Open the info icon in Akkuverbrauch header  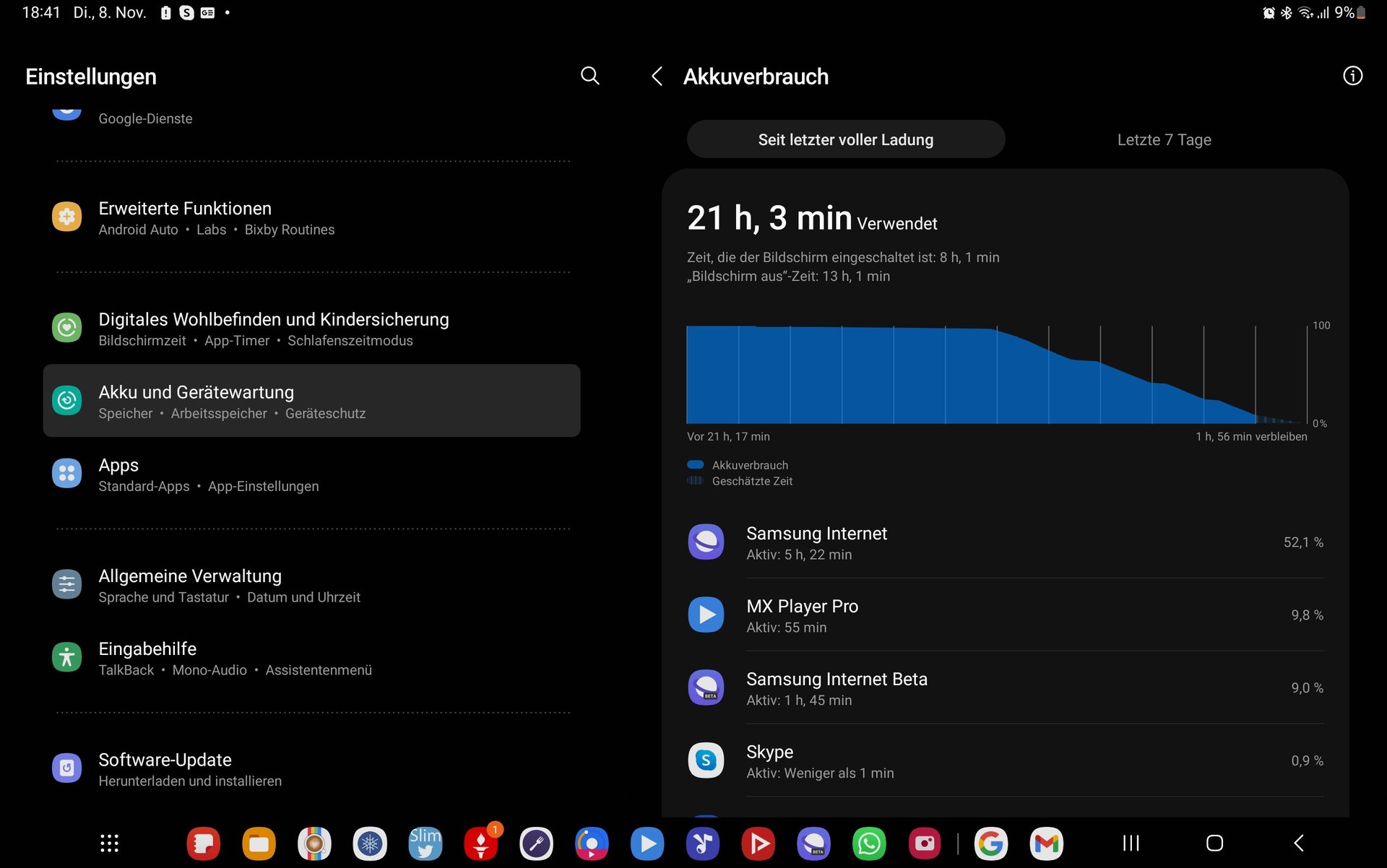(1352, 76)
